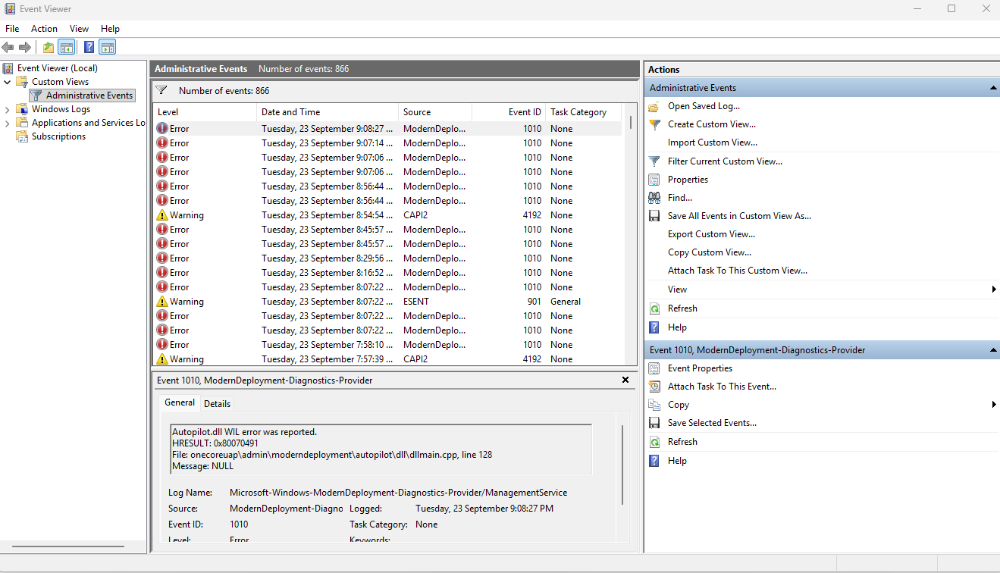Image resolution: width=1000 pixels, height=573 pixels.
Task: Click the blue Help toolbar icon
Action: click(x=89, y=47)
